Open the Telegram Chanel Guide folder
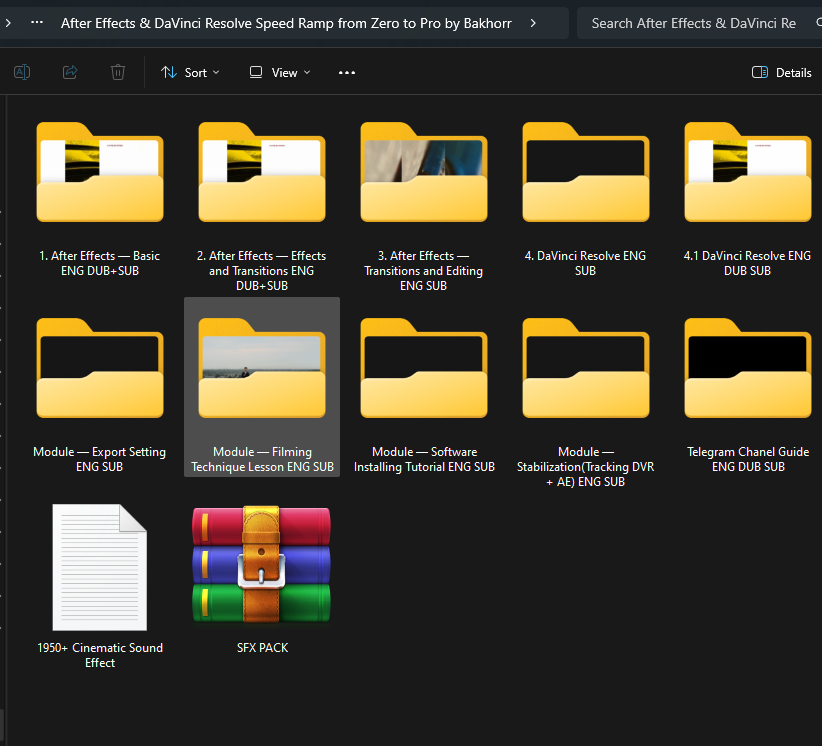822x746 pixels. [747, 377]
